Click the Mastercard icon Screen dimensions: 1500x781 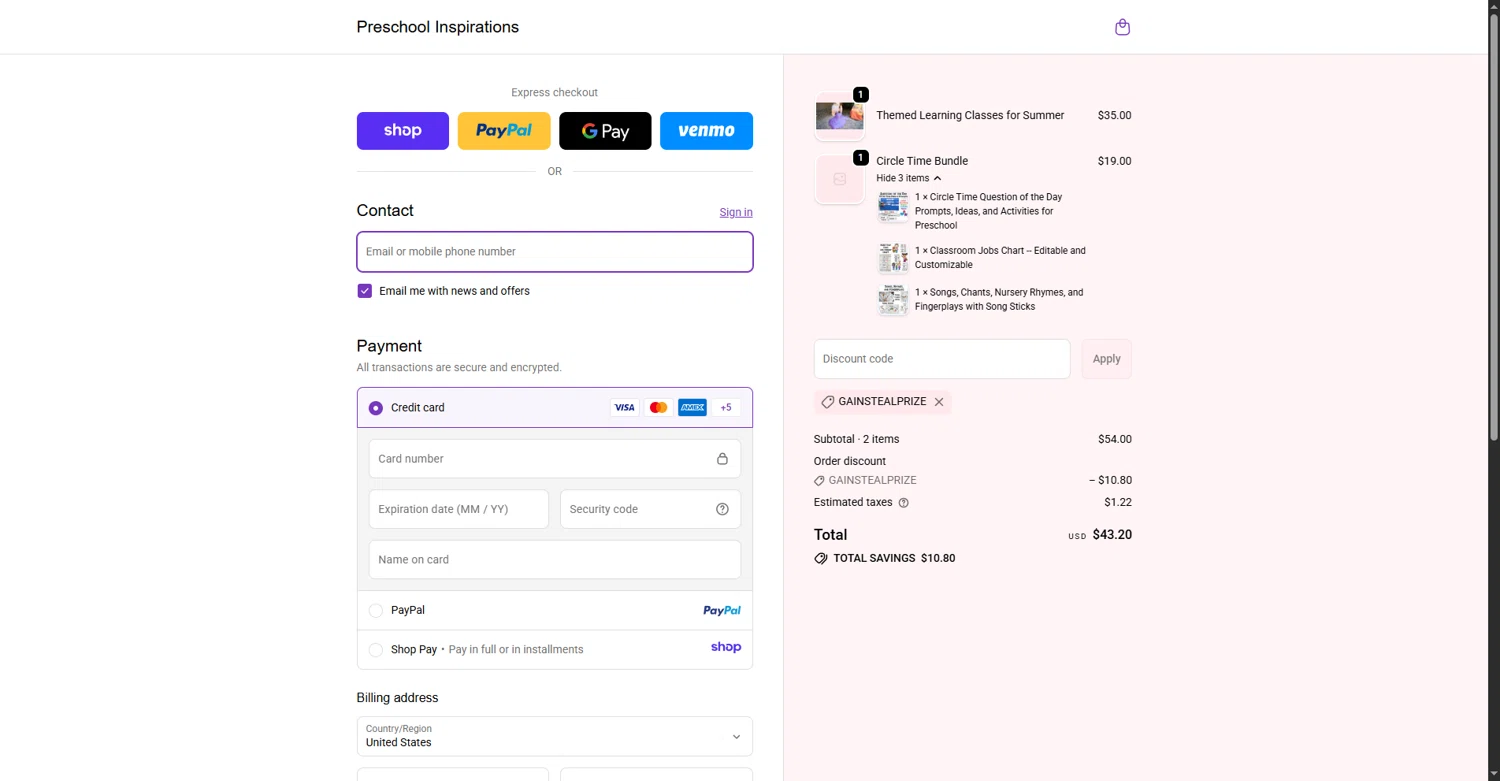658,408
